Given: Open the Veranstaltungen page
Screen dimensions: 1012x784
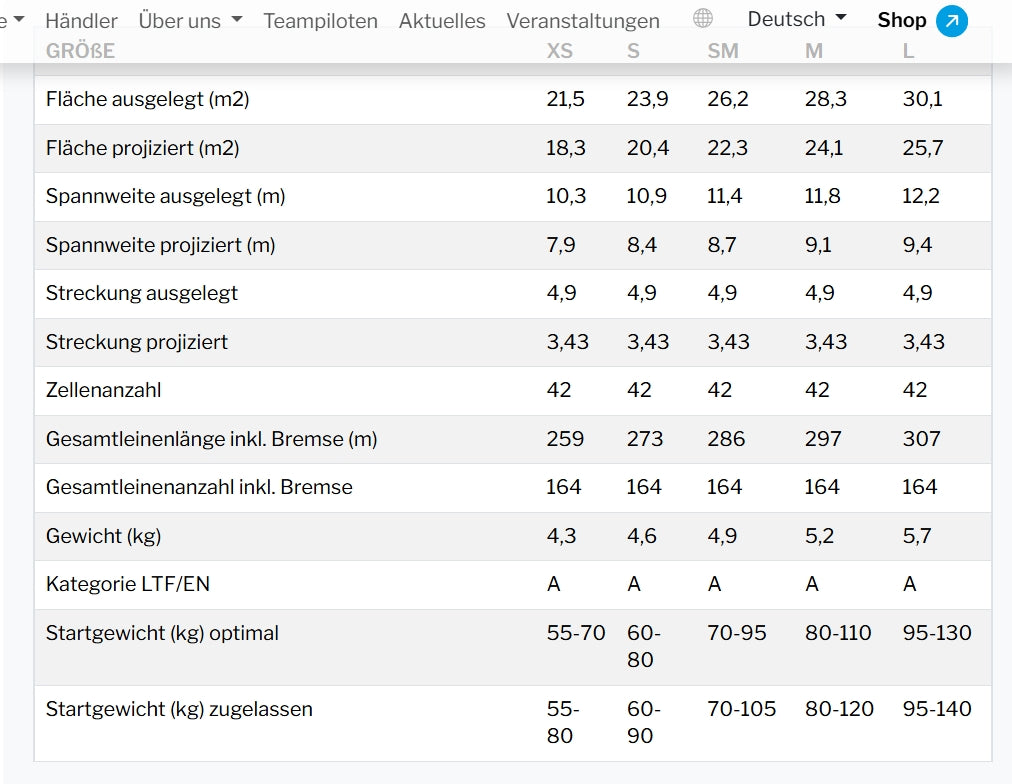Looking at the screenshot, I should pyautogui.click(x=583, y=20).
